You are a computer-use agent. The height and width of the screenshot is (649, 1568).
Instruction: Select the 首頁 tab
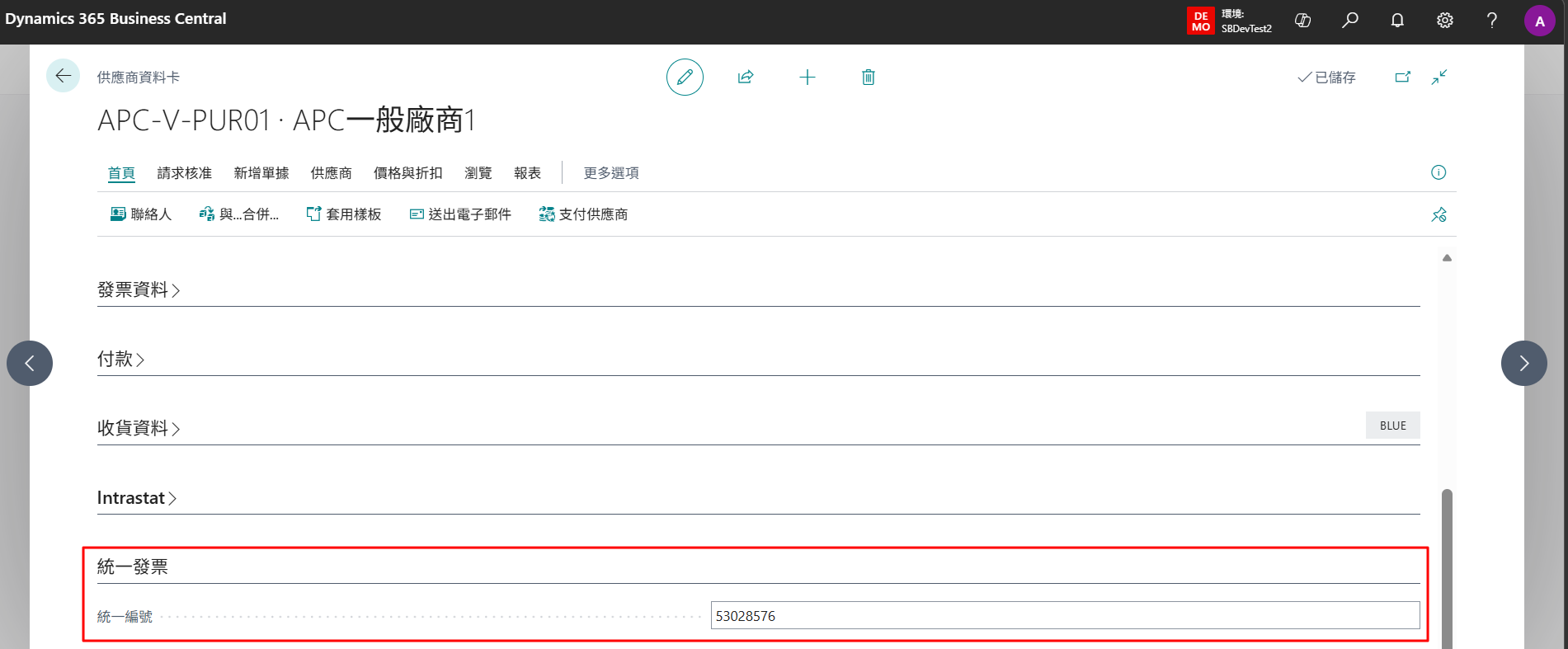point(121,173)
